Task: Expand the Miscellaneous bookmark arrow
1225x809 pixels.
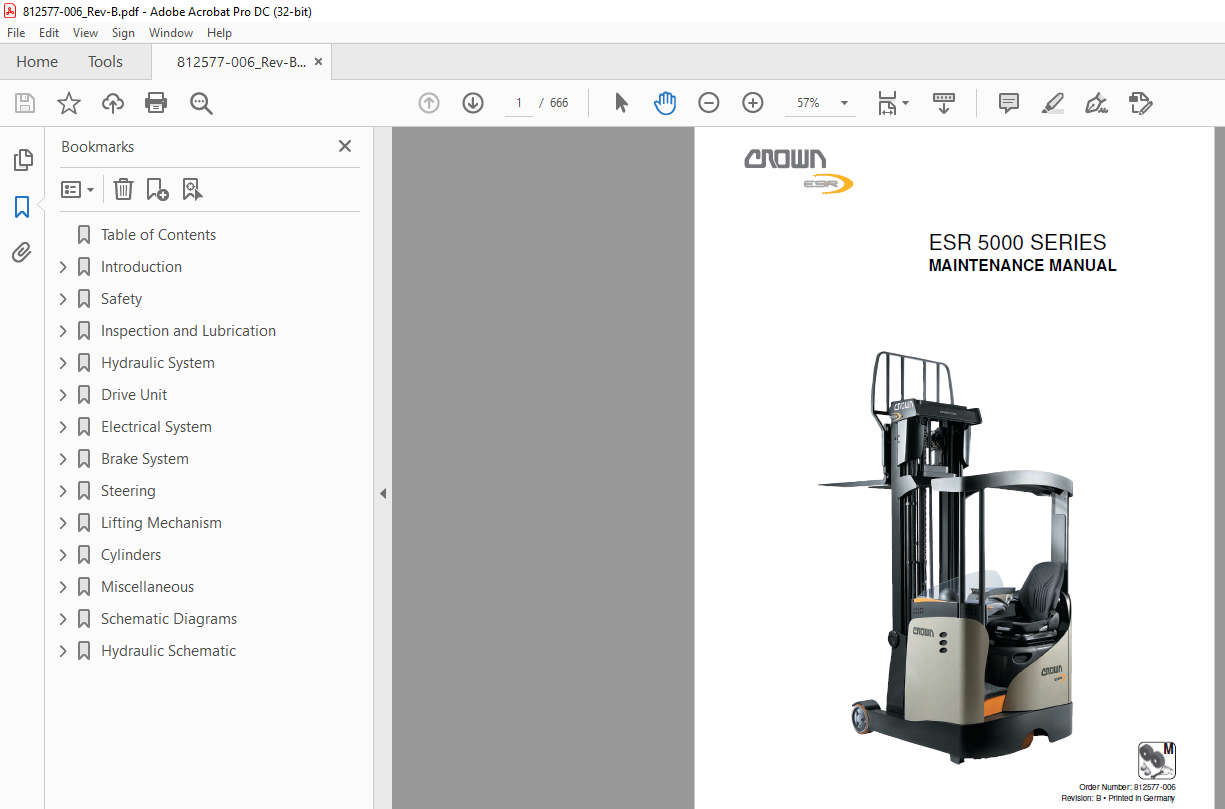Action: click(63, 587)
